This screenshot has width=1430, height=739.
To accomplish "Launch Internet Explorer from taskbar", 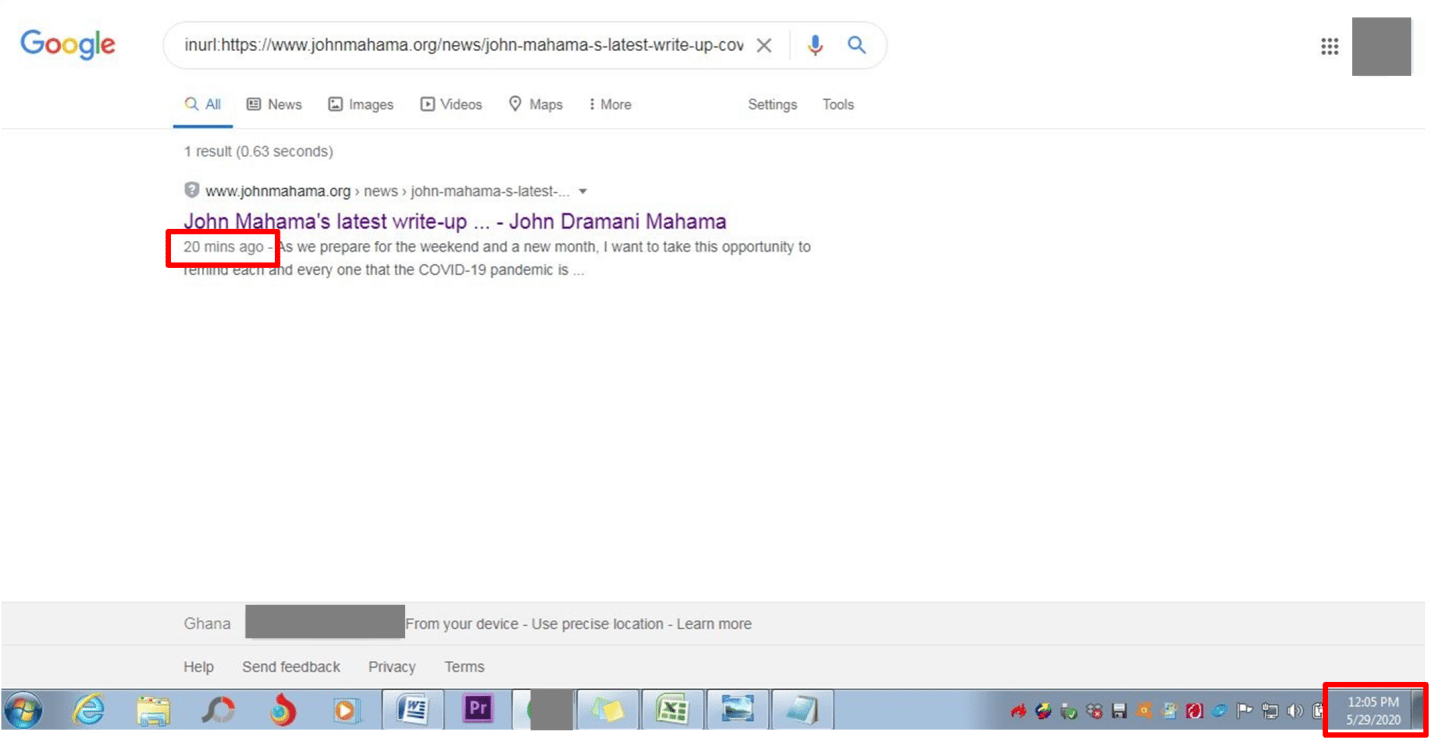I will pos(89,710).
